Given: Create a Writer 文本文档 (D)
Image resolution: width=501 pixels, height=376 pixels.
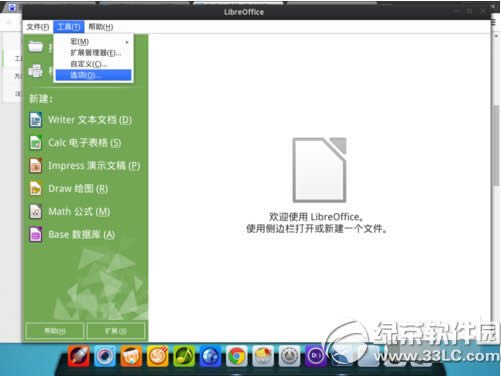Looking at the screenshot, I should 90,120.
